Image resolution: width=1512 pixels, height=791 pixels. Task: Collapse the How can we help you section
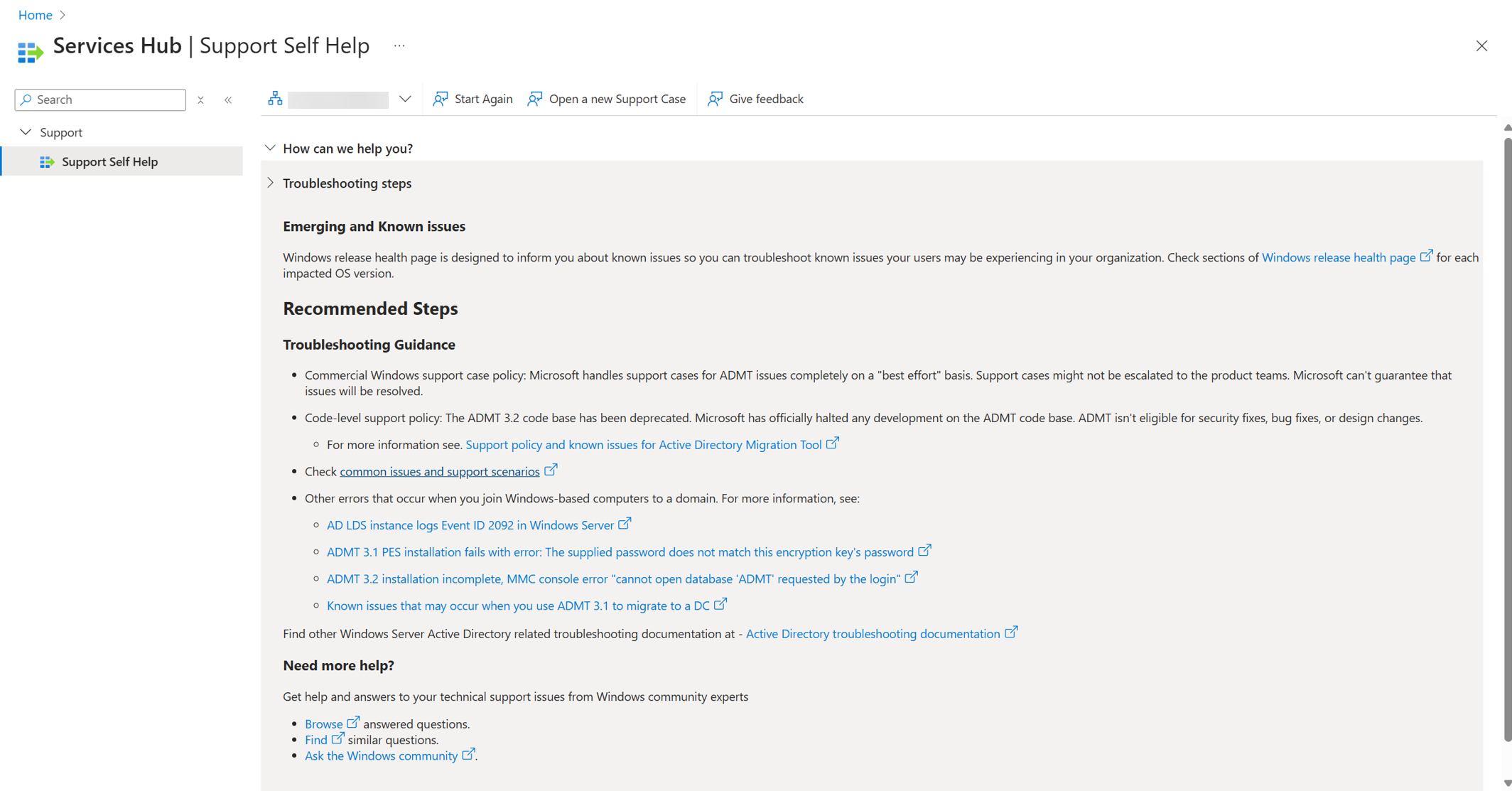[270, 148]
